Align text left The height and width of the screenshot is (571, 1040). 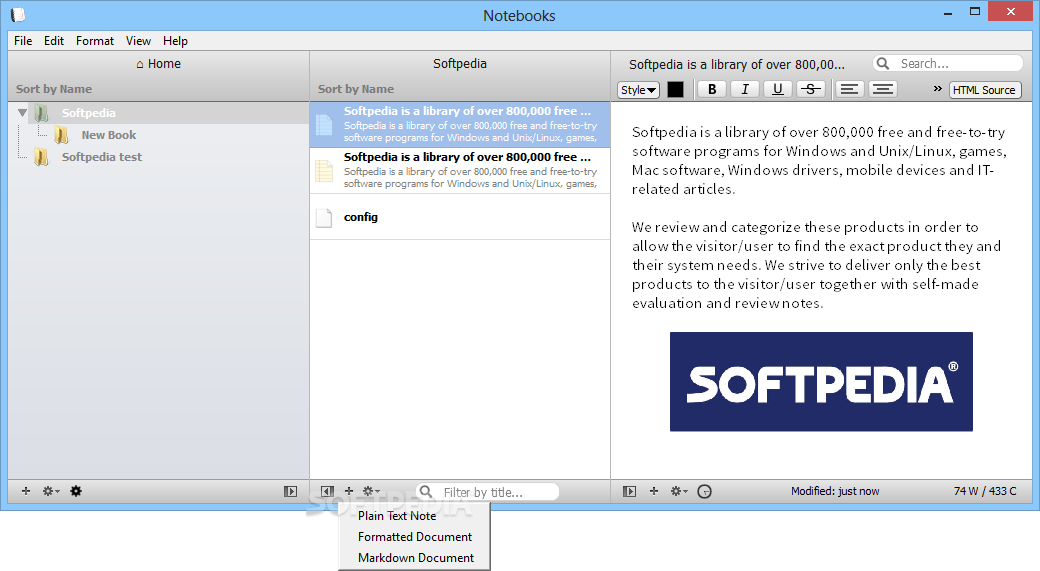(x=849, y=90)
